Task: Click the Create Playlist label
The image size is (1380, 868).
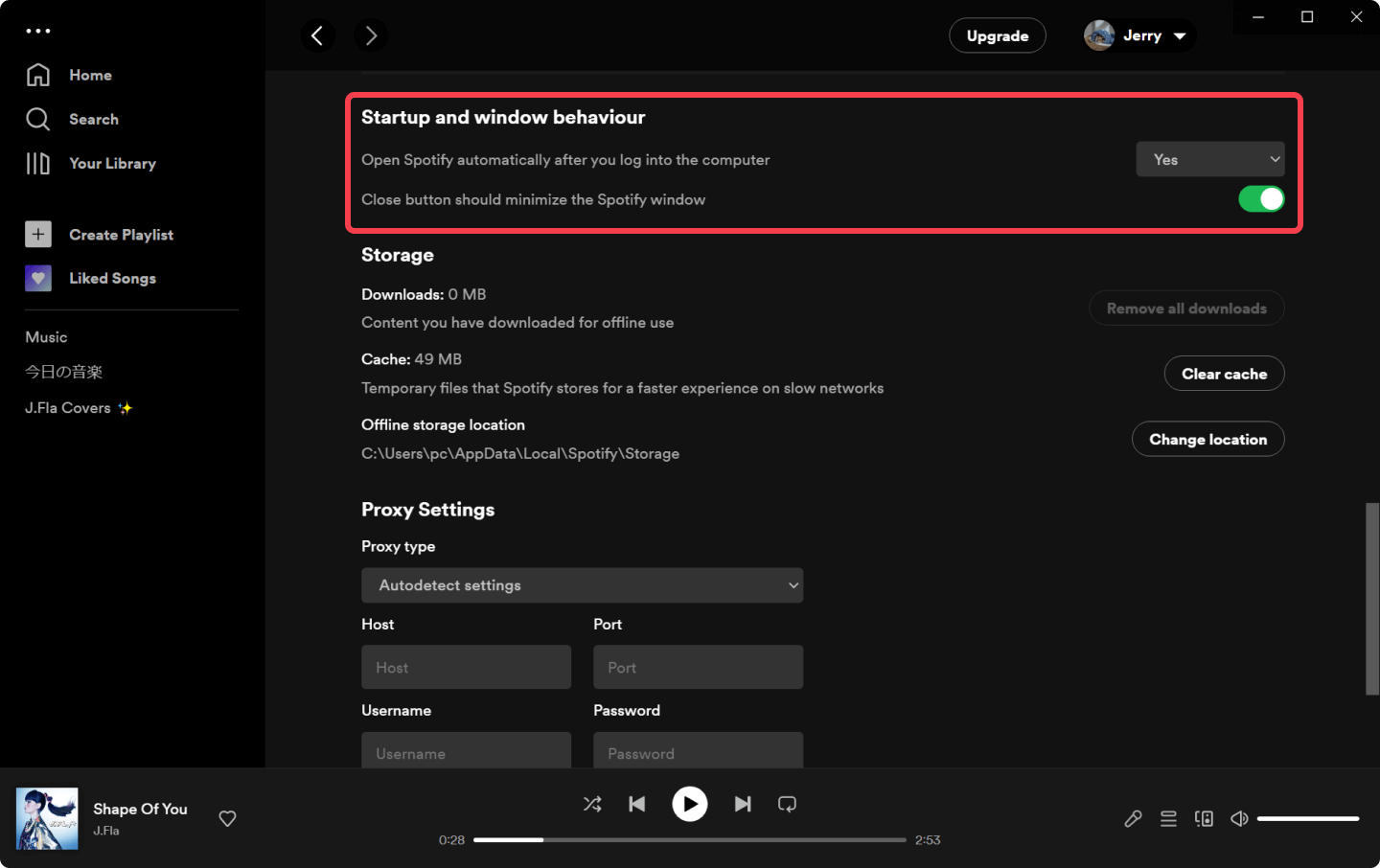Action: 122,235
